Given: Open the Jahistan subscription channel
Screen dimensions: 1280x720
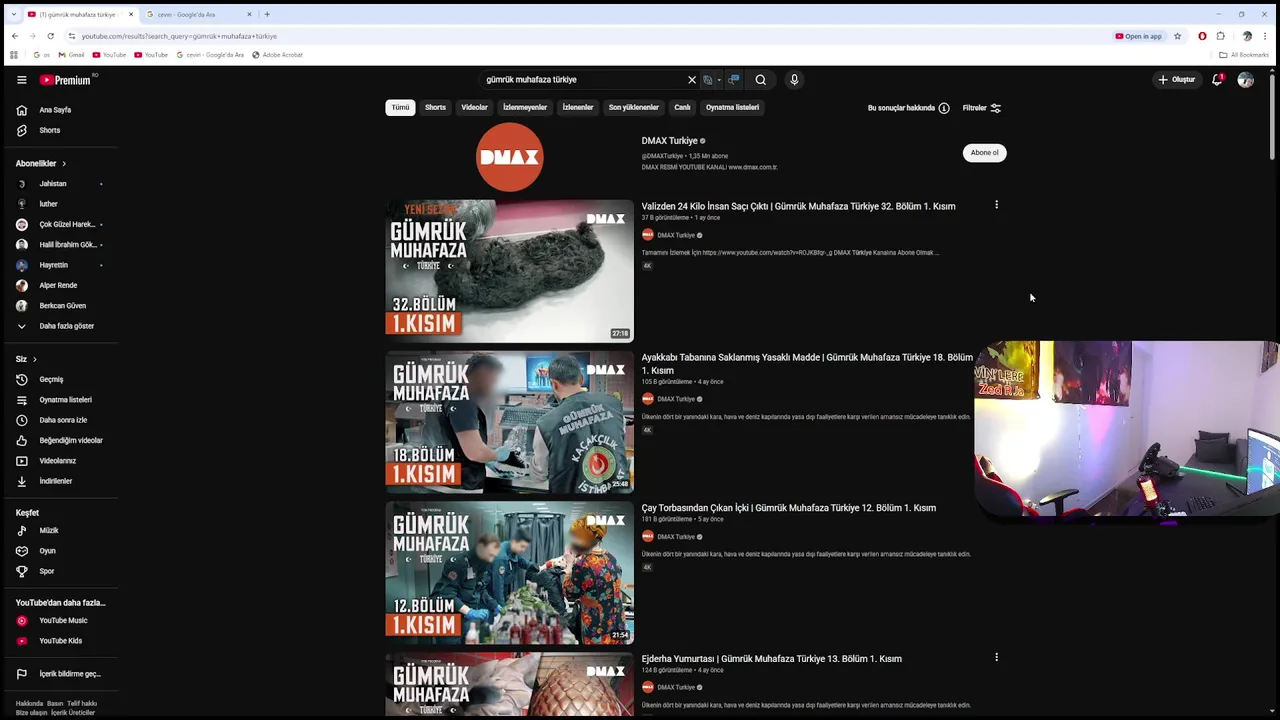Looking at the screenshot, I should point(53,184).
